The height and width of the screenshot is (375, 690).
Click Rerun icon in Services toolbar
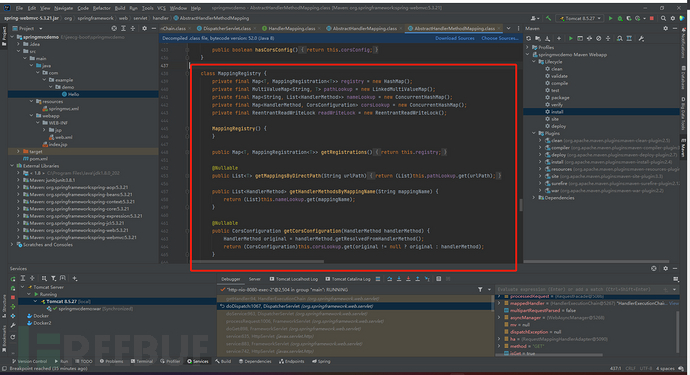[x=13, y=279]
